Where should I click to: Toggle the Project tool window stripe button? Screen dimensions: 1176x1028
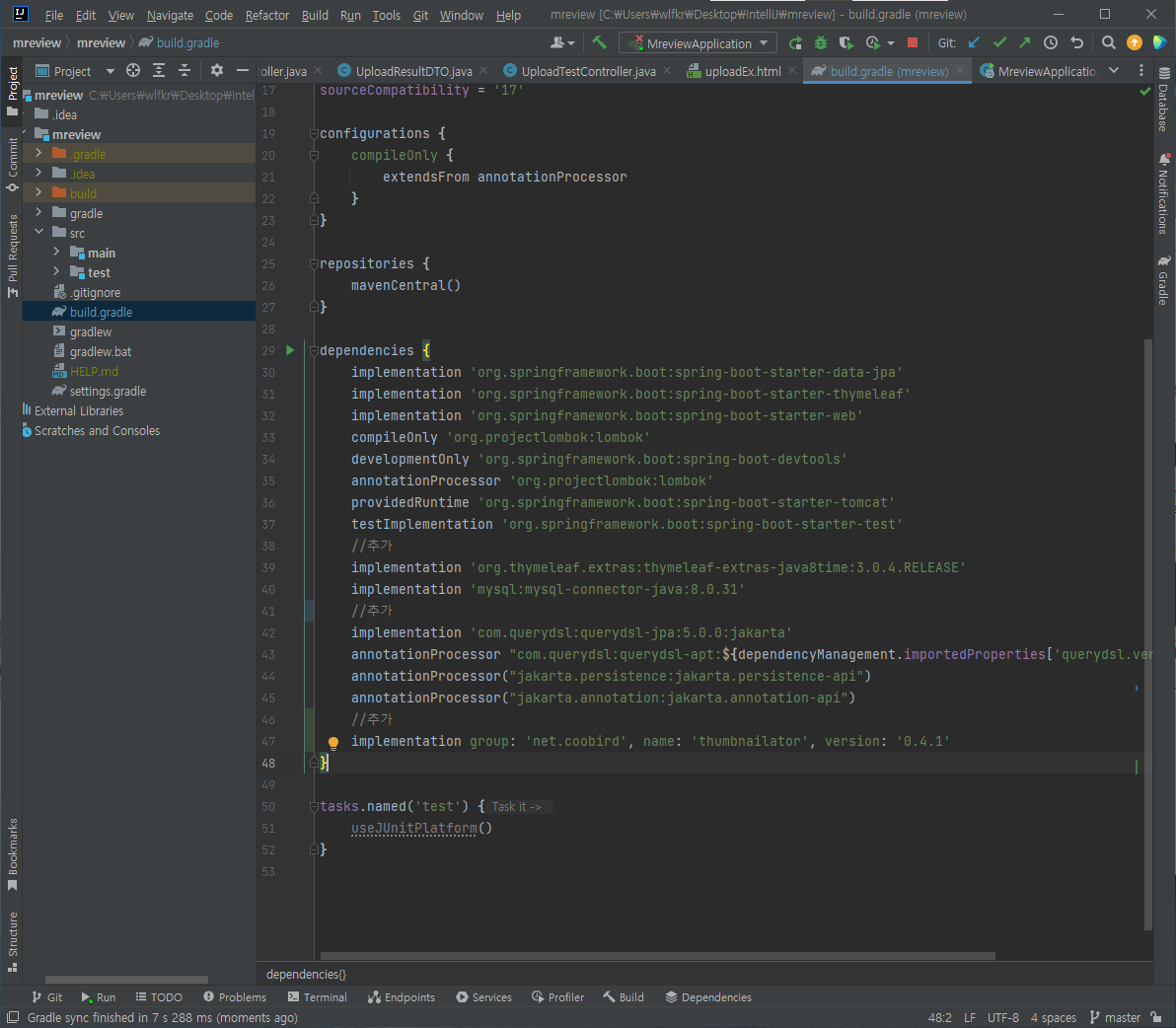click(x=13, y=91)
